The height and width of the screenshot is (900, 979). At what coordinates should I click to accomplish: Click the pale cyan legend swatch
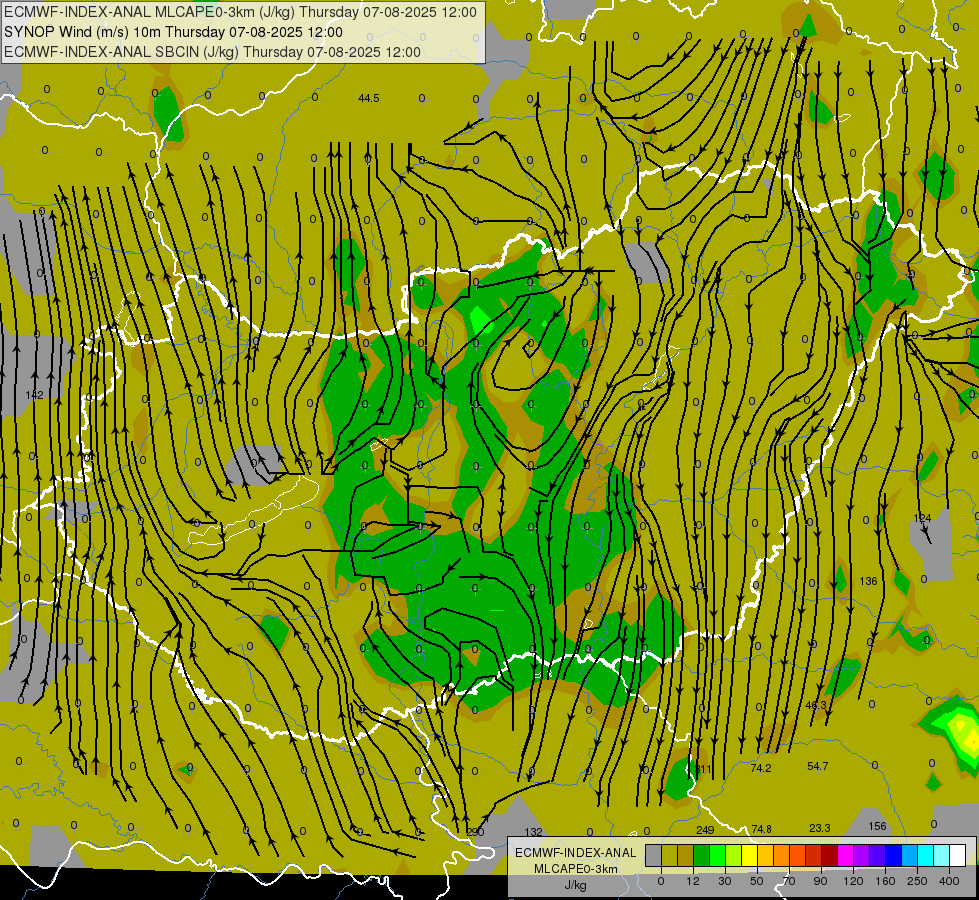pyautogui.click(x=942, y=856)
